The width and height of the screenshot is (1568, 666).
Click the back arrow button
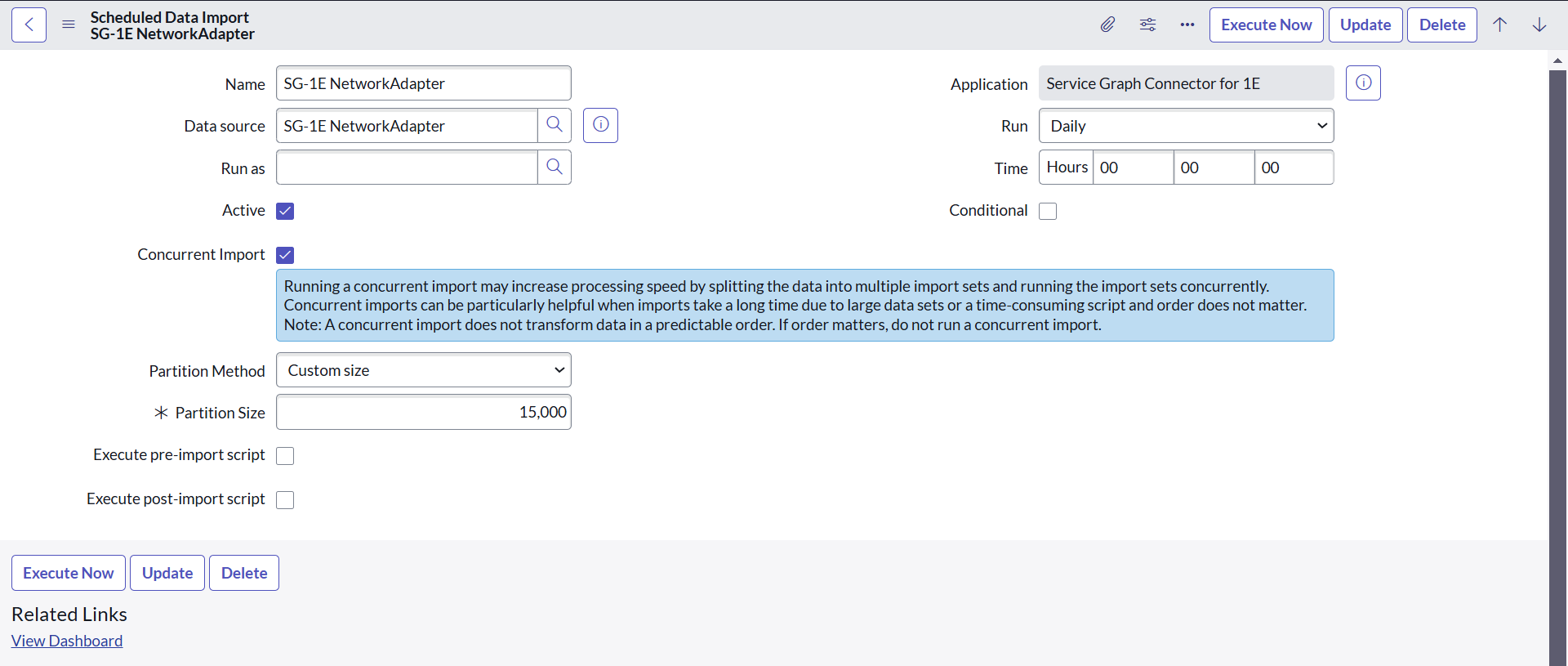click(29, 25)
